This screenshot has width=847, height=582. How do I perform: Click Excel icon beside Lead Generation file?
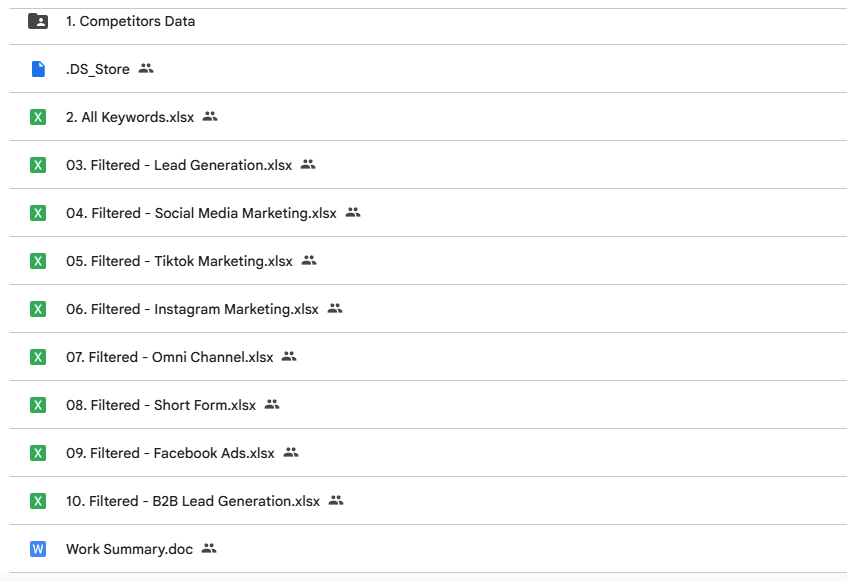coord(38,165)
